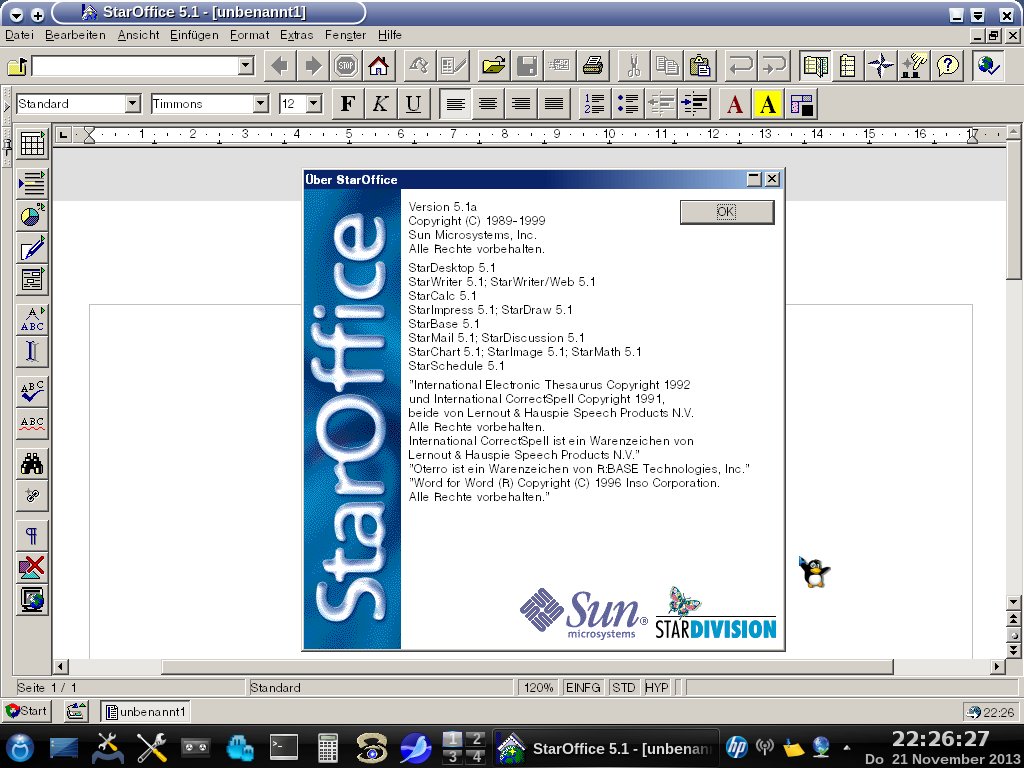Click the numbered list icon
This screenshot has width=1024, height=768.
click(x=594, y=104)
